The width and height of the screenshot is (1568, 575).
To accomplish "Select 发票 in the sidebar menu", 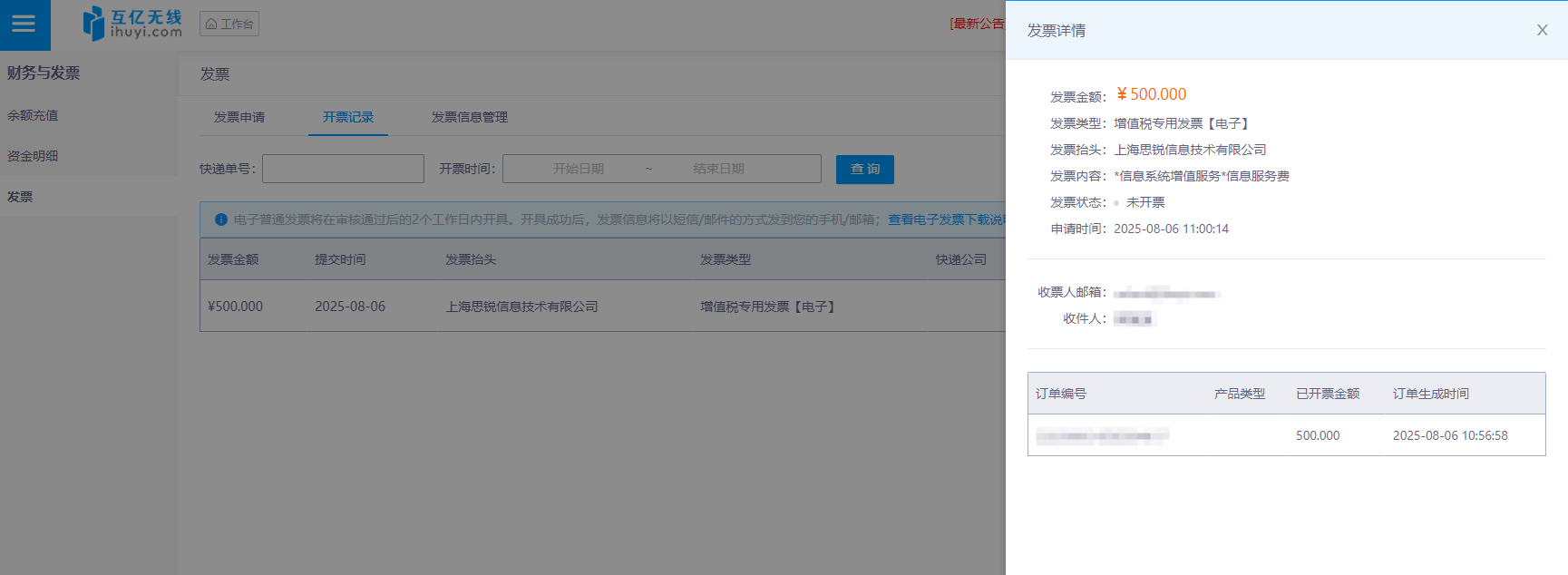I will pos(20,197).
